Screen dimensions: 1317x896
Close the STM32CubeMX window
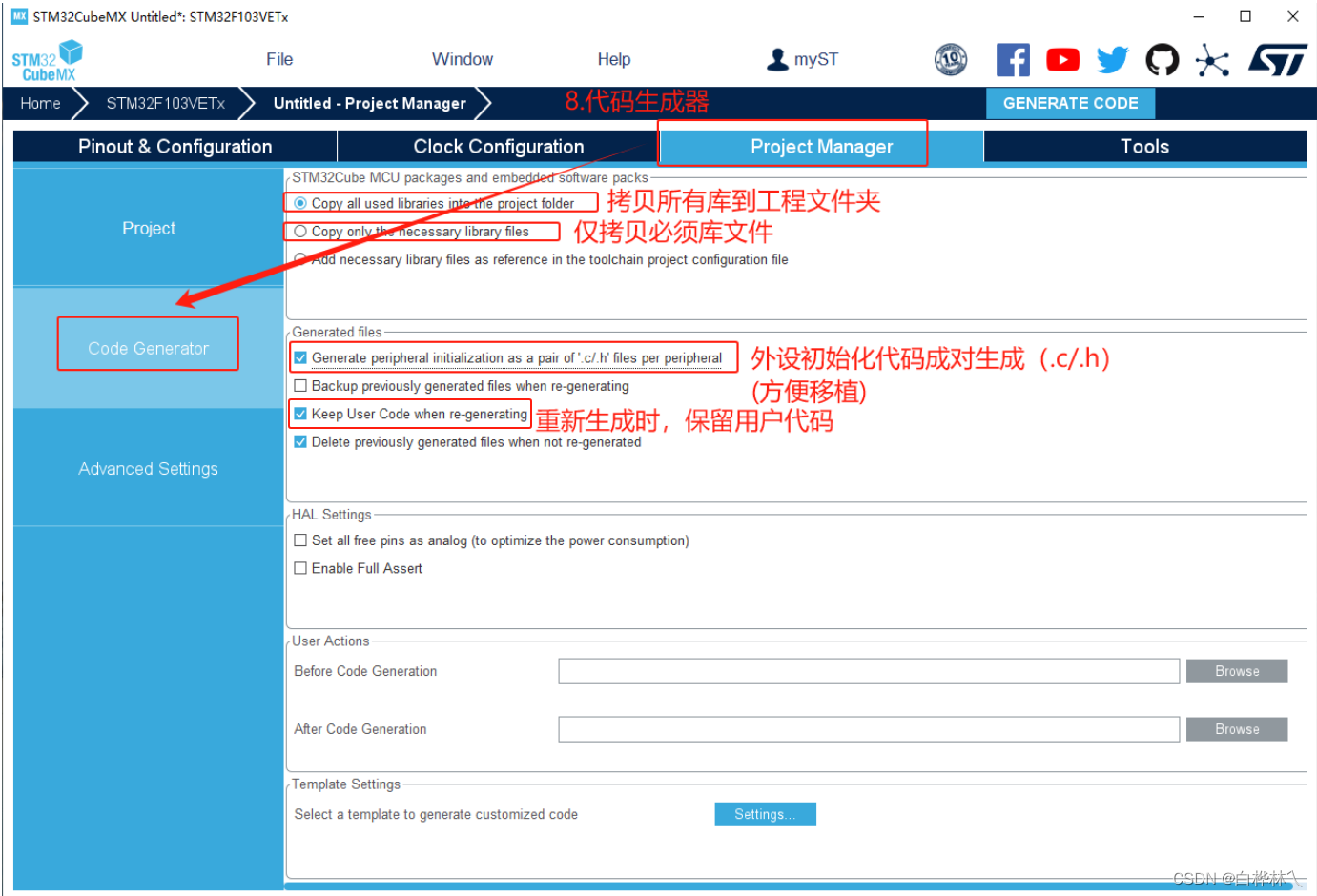pos(1292,16)
